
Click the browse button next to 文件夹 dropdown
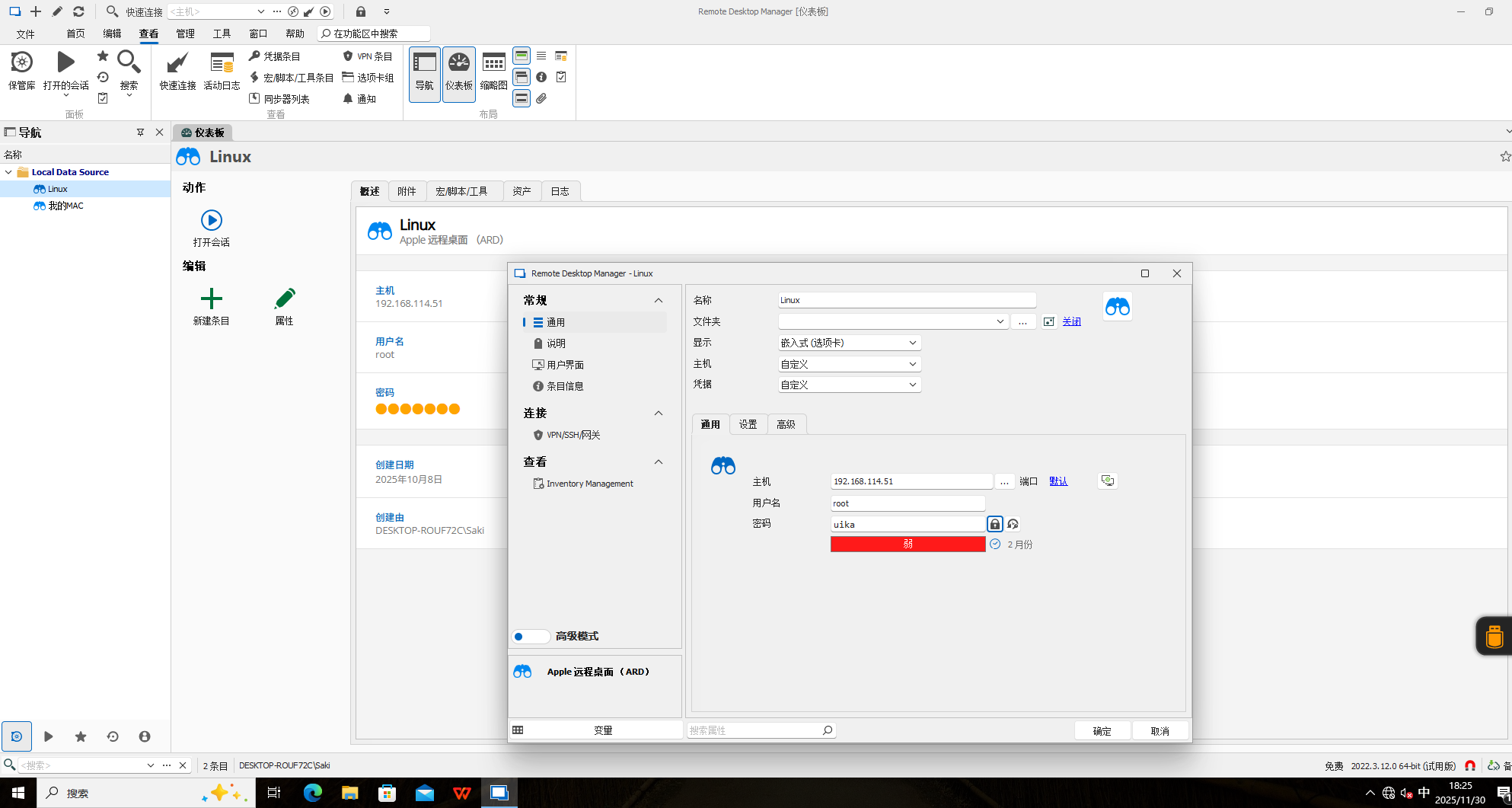click(1022, 322)
